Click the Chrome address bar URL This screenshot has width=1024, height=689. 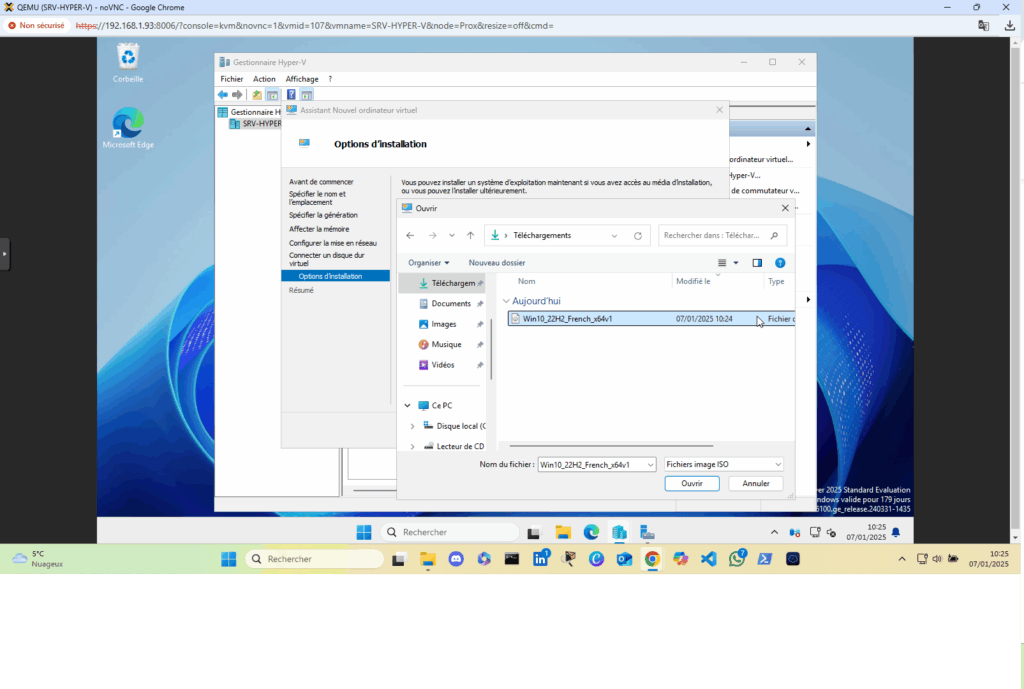[315, 26]
